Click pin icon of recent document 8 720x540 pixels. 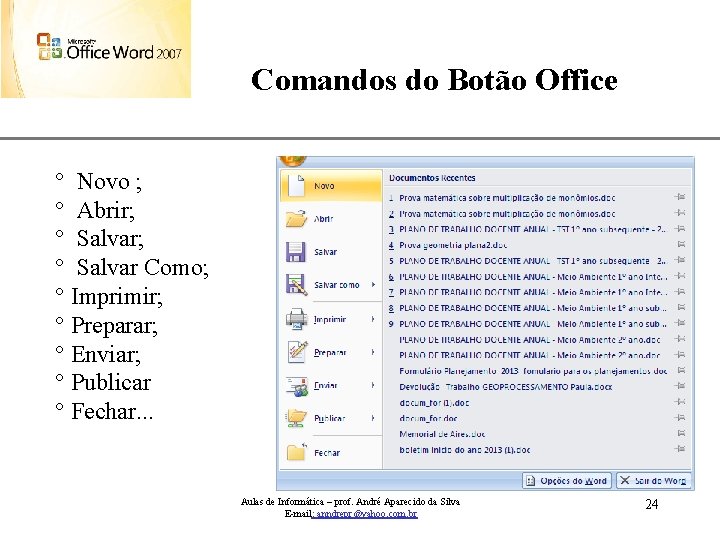coord(681,307)
